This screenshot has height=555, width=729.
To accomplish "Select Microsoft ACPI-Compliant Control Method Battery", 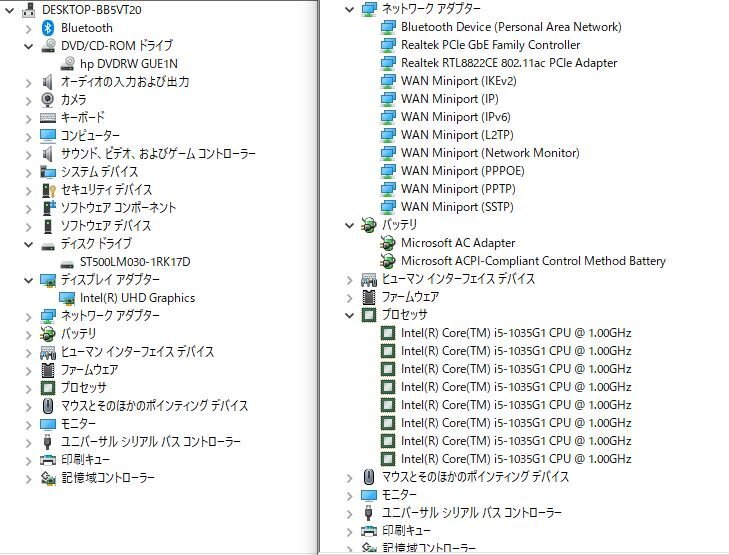I will click(533, 261).
